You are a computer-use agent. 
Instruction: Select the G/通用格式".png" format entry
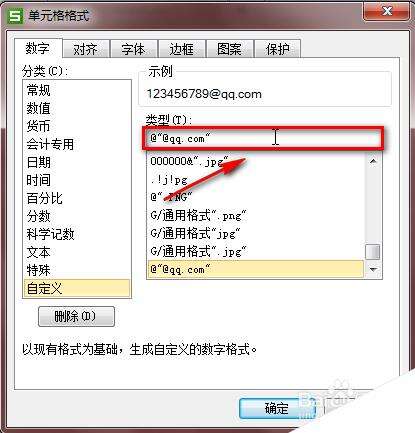[x=256, y=216]
